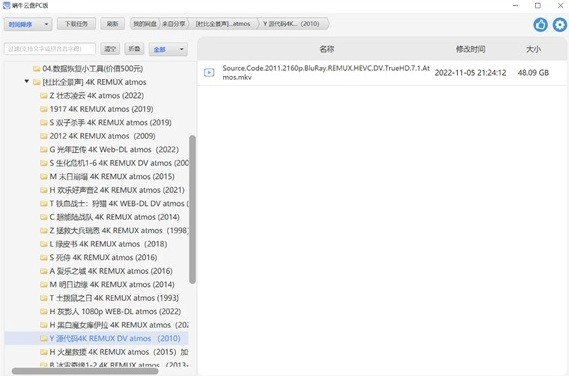Open folder H 欢乐好声音2 4K REMUX atmos (2021)
The height and width of the screenshot is (376, 569).
click(117, 190)
